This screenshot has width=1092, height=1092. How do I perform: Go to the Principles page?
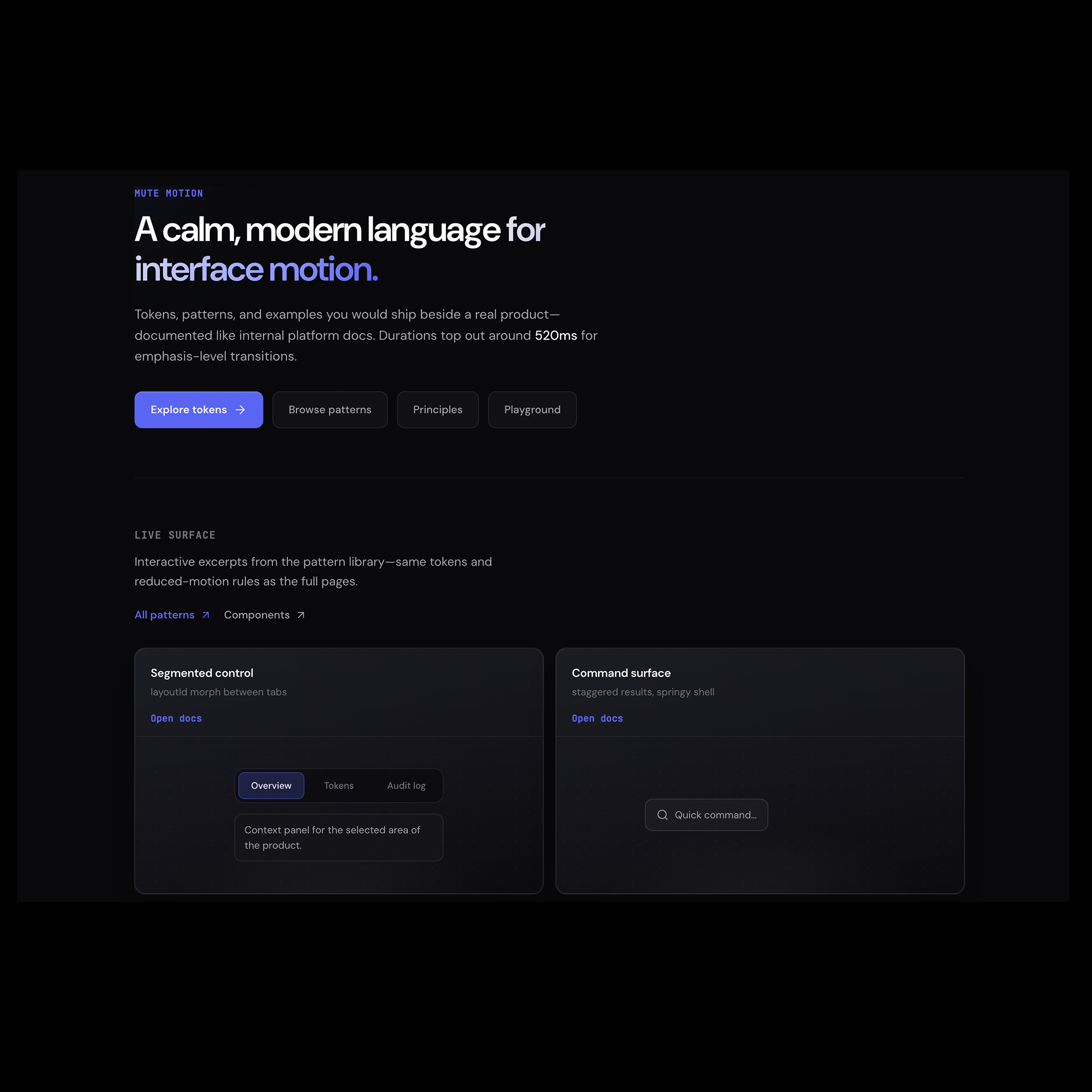tap(437, 410)
